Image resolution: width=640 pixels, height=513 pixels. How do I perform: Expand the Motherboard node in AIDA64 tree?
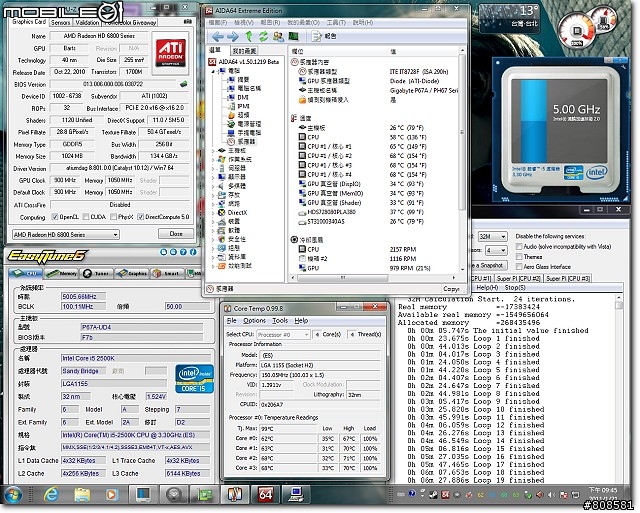click(213, 151)
